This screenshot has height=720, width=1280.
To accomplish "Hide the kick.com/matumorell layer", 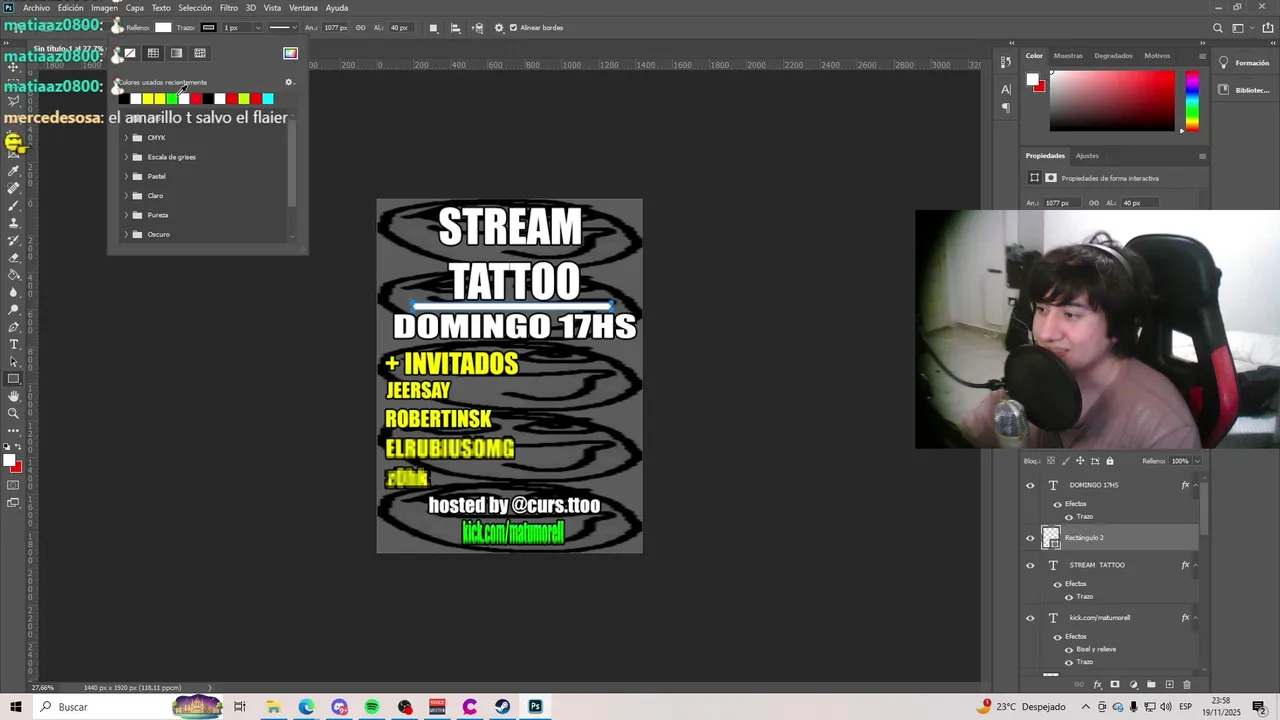I will (1030, 618).
